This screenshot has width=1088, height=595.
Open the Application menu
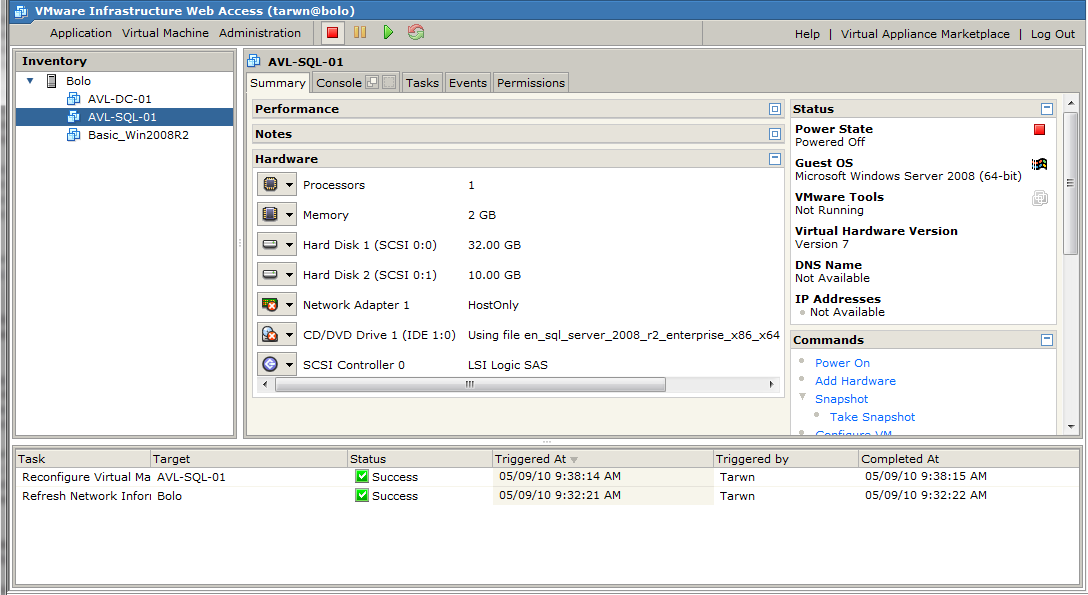coord(80,33)
